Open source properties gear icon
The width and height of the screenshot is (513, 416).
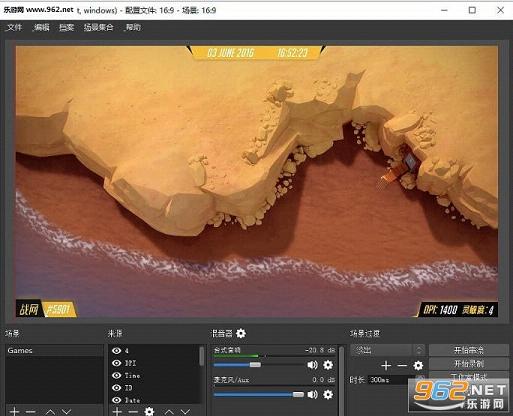point(149,412)
